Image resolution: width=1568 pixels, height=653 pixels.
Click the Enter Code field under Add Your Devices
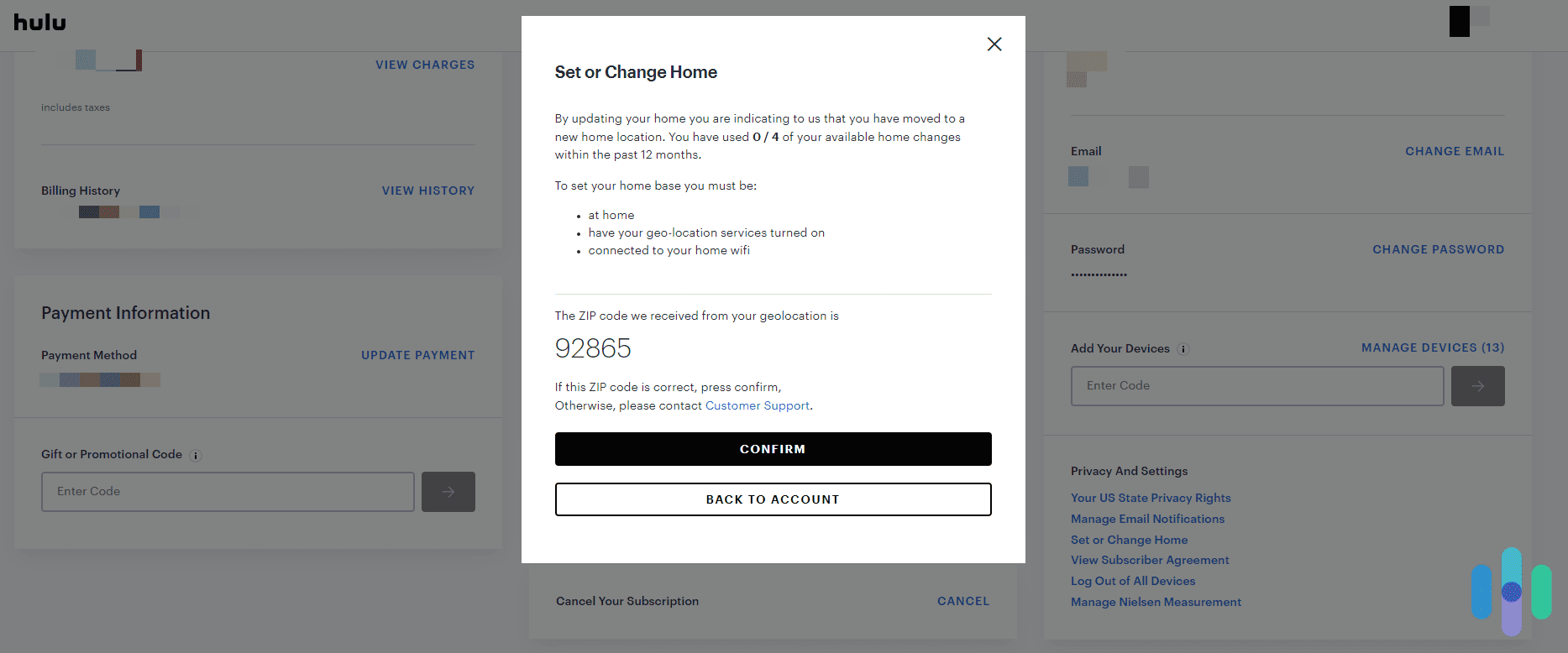pos(1257,385)
